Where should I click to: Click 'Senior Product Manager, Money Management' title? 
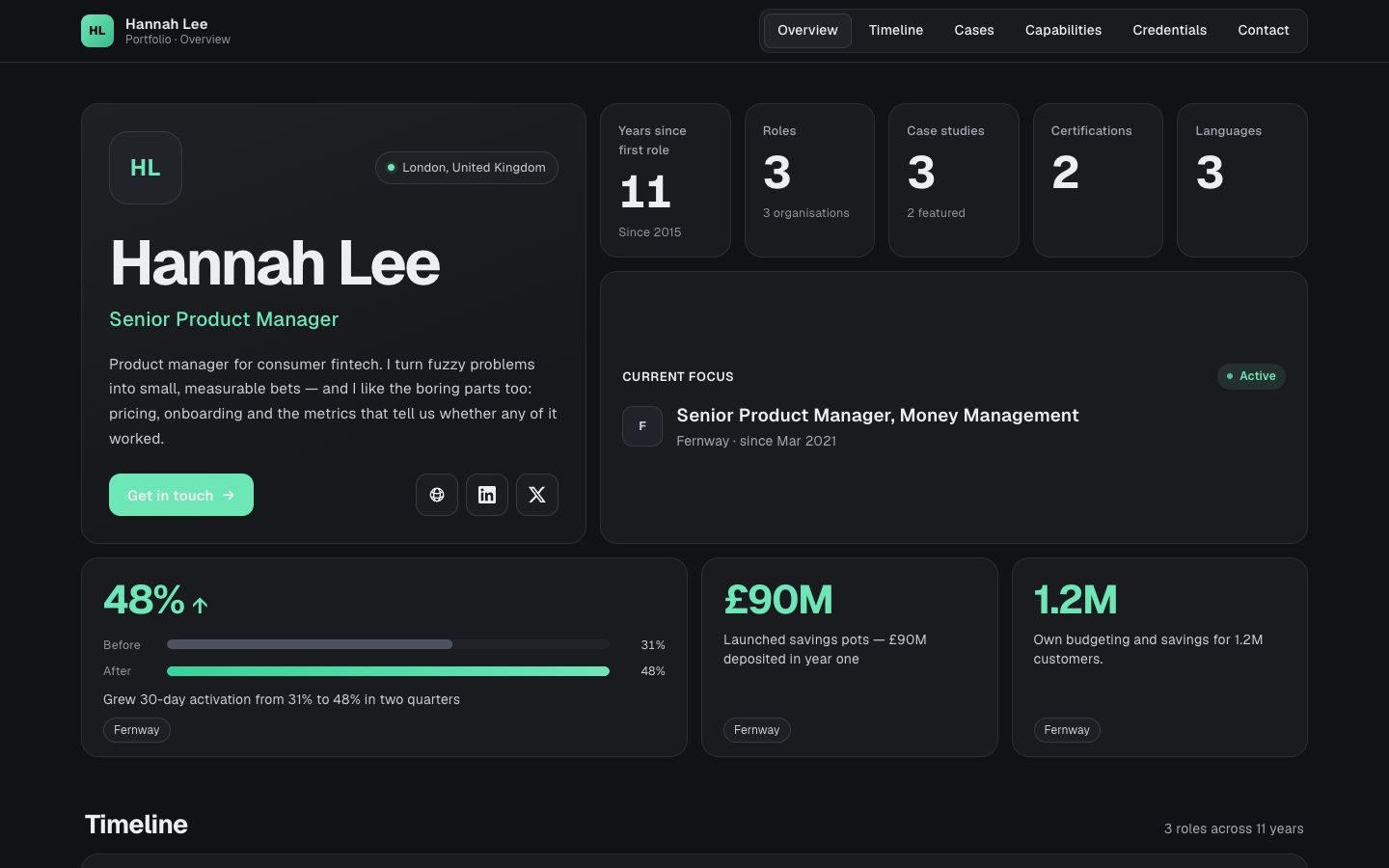point(878,416)
